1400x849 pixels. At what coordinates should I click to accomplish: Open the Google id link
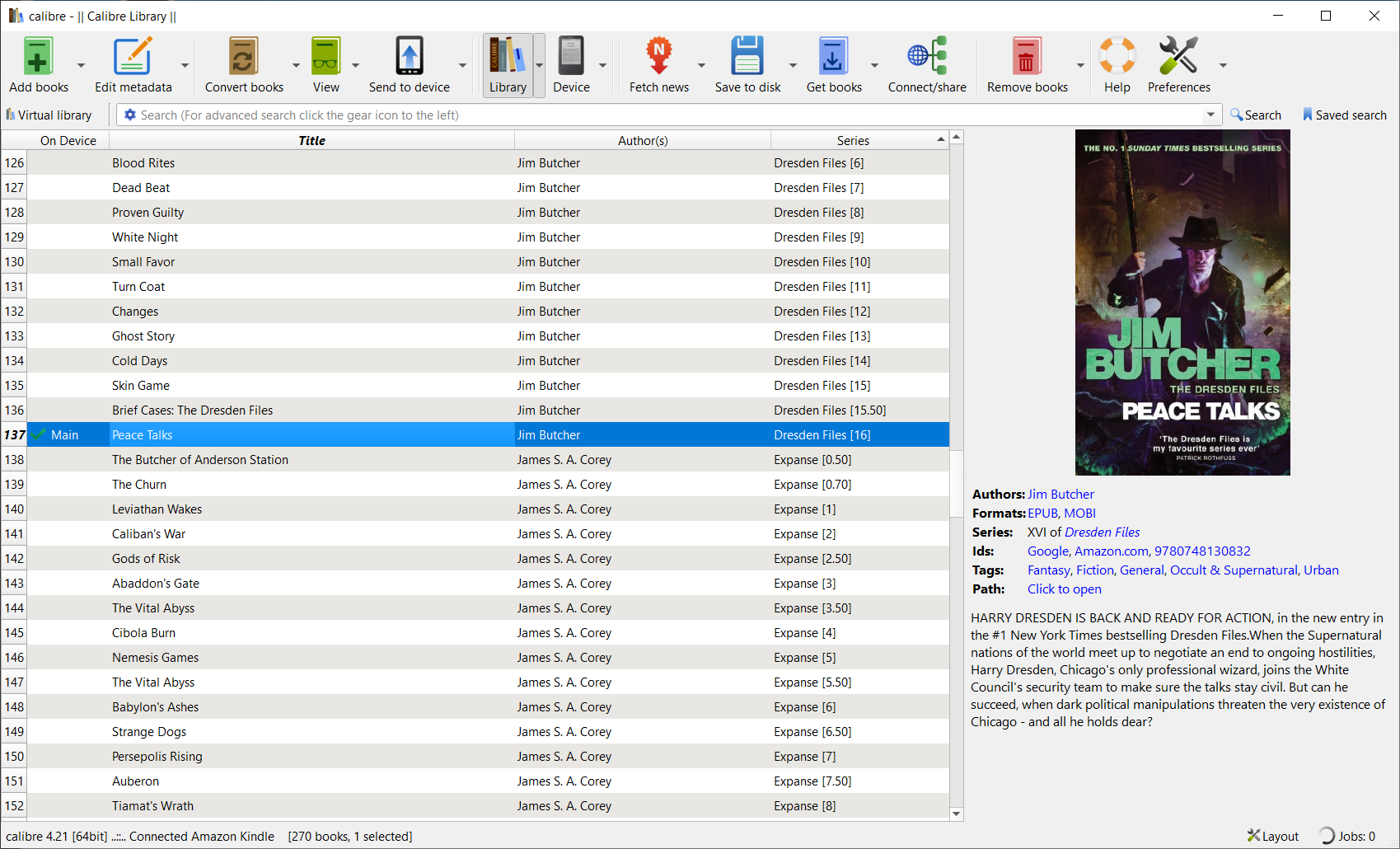1047,551
